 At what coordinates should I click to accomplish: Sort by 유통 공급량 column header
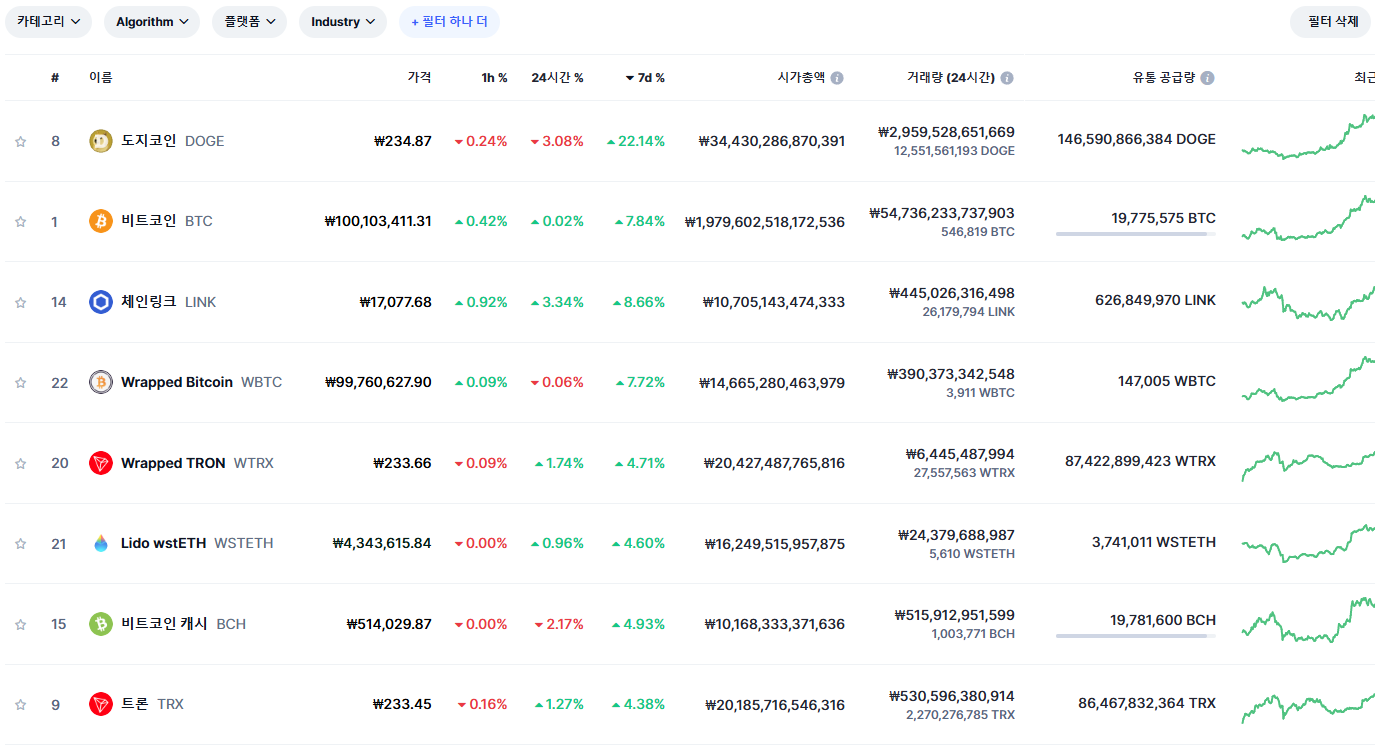coord(1164,77)
